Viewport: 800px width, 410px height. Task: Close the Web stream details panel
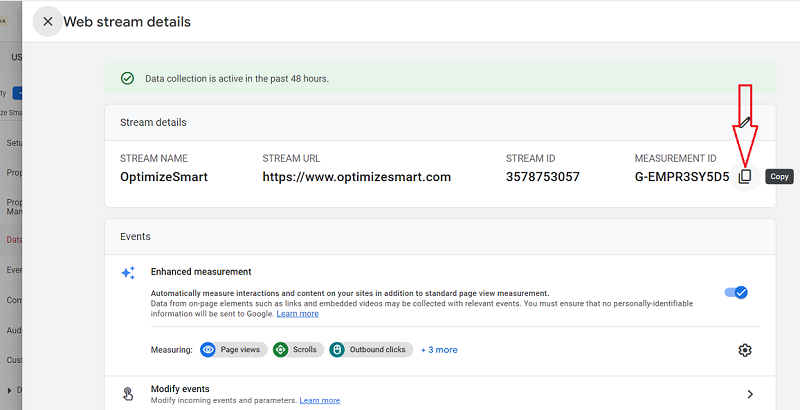(48, 21)
